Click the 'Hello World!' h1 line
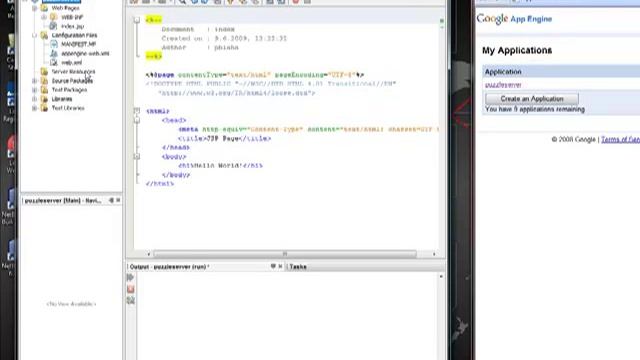 pos(220,165)
